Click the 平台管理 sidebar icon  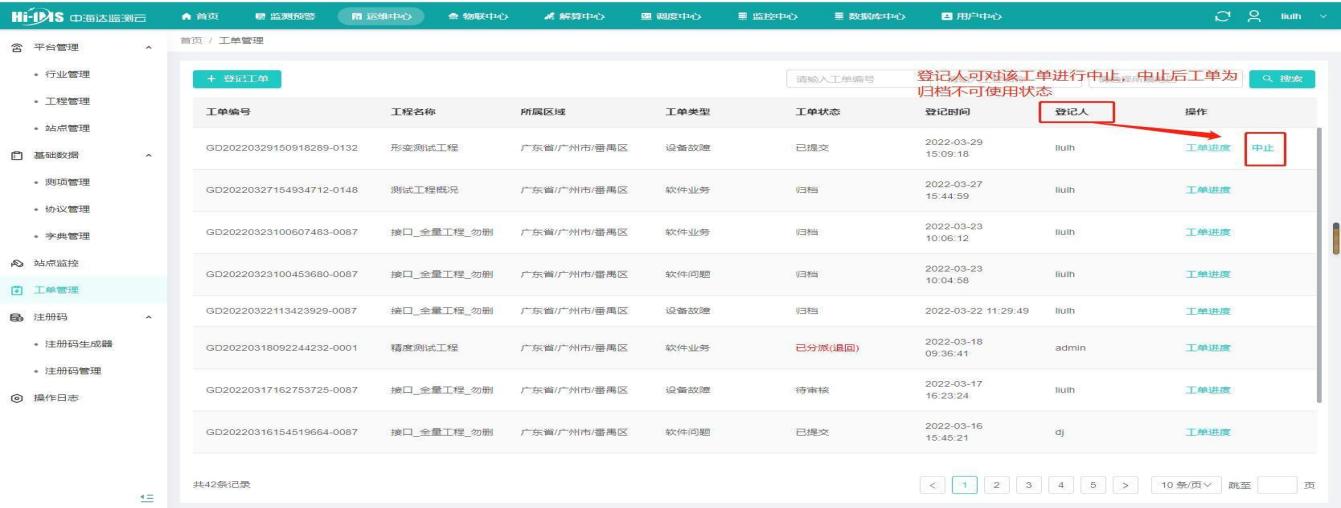coord(16,47)
